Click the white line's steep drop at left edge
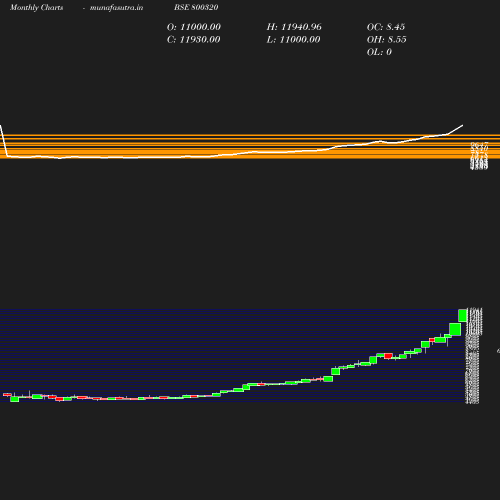This screenshot has width=500, height=500. [4, 140]
